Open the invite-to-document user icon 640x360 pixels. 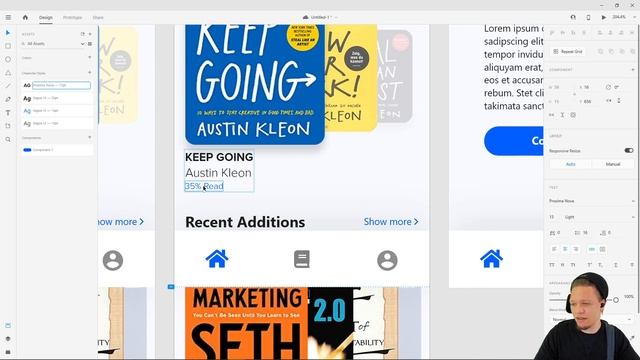click(x=573, y=18)
